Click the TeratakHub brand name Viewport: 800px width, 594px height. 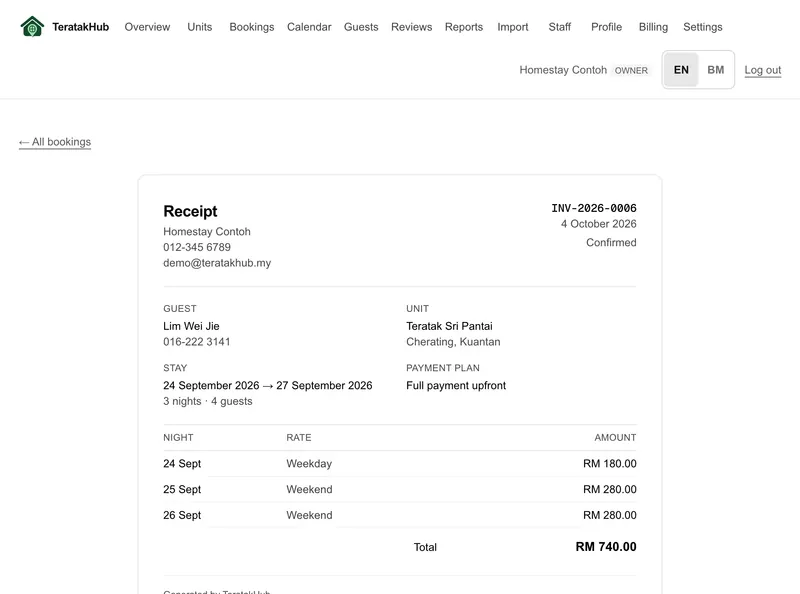pyautogui.click(x=81, y=27)
